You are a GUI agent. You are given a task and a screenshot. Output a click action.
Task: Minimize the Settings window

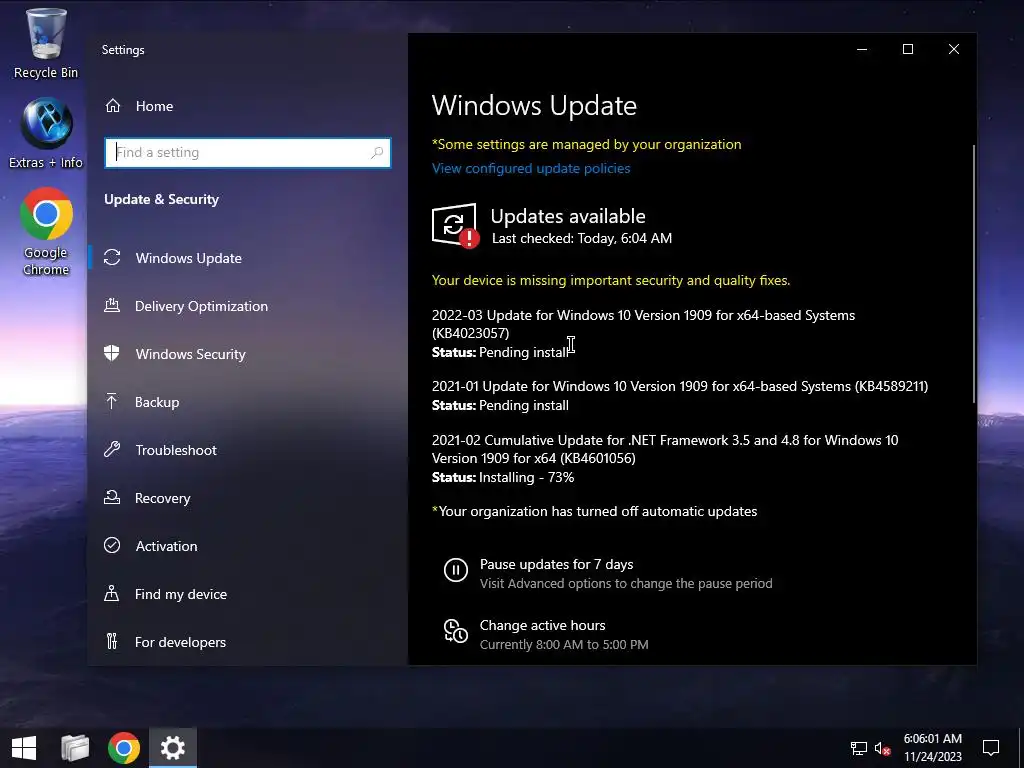coord(862,50)
